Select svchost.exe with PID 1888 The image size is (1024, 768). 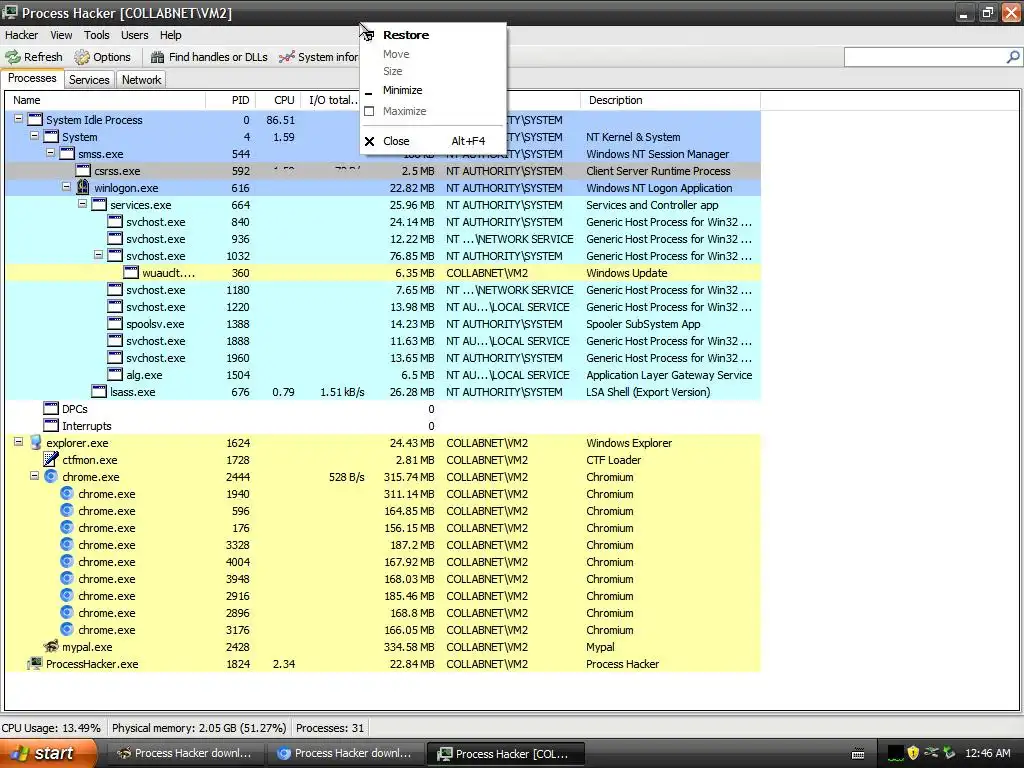[383, 341]
